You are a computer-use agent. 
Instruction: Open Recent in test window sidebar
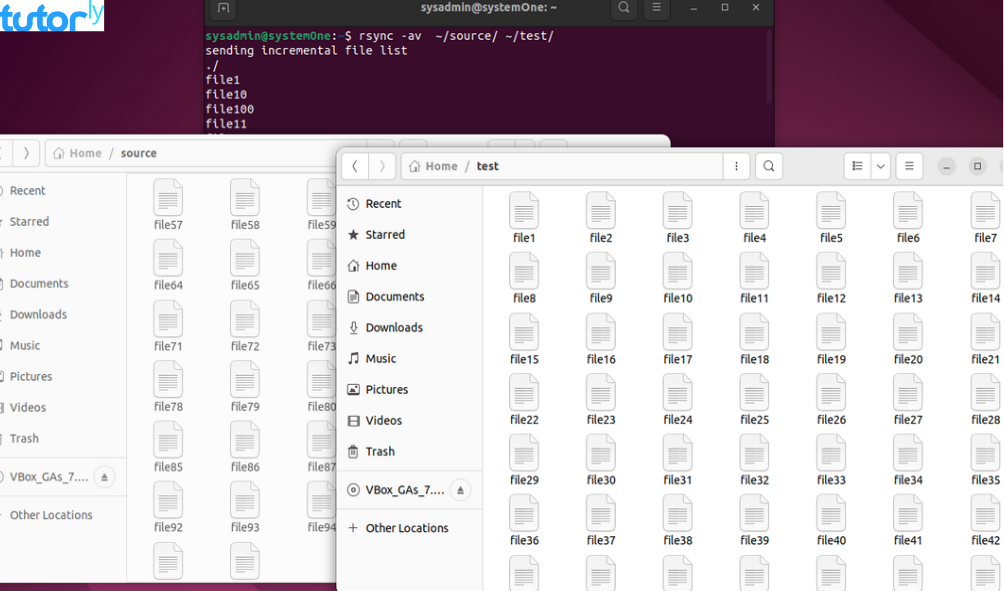click(x=410, y=204)
